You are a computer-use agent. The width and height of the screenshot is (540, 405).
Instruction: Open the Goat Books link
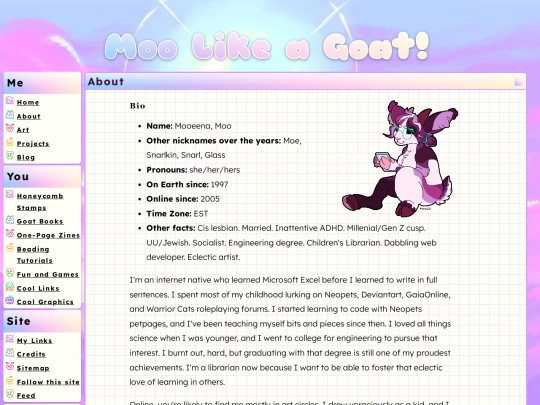click(40, 221)
